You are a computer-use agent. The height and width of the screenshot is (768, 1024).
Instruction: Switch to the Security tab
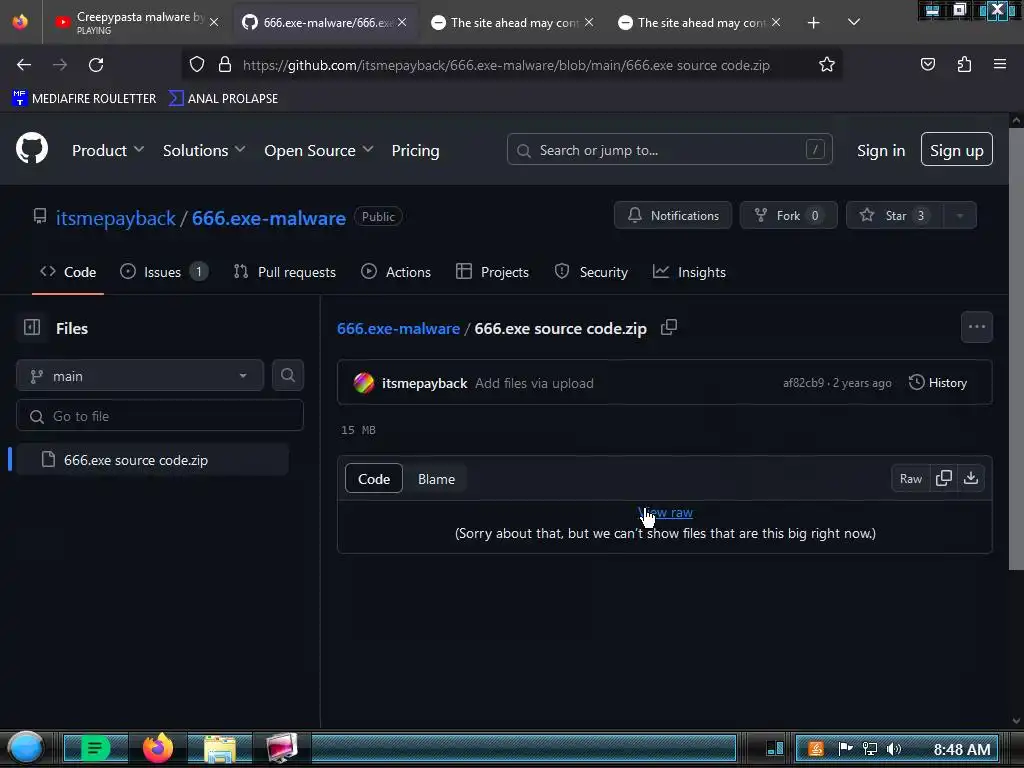click(x=591, y=272)
